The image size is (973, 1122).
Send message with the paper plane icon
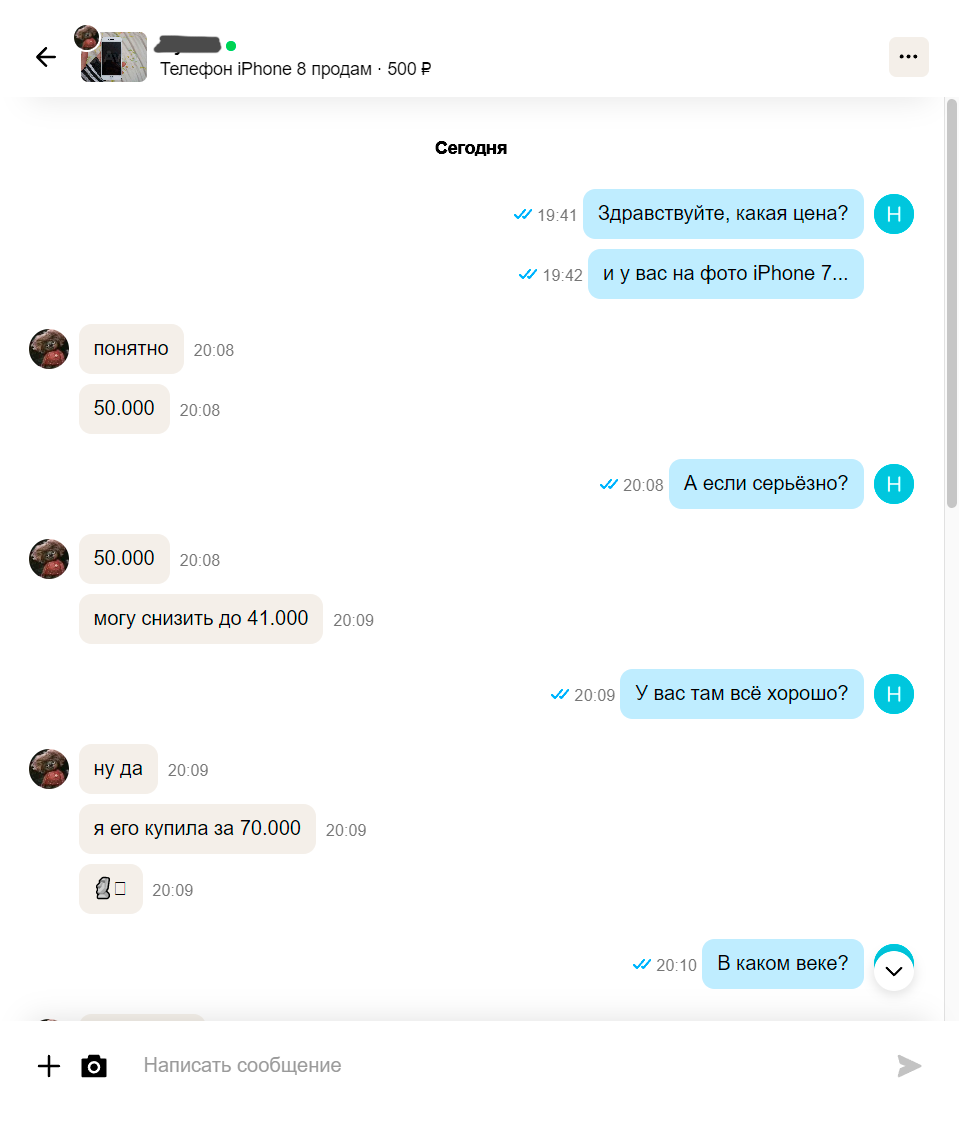(909, 1065)
